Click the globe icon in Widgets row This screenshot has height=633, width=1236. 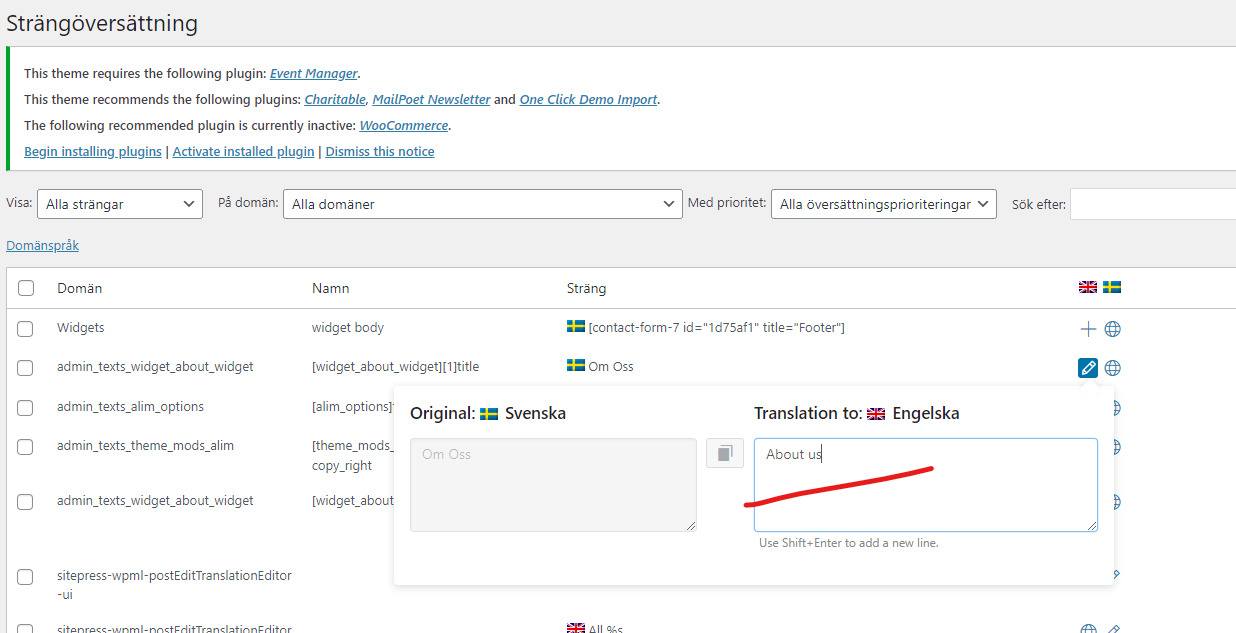click(x=1112, y=329)
